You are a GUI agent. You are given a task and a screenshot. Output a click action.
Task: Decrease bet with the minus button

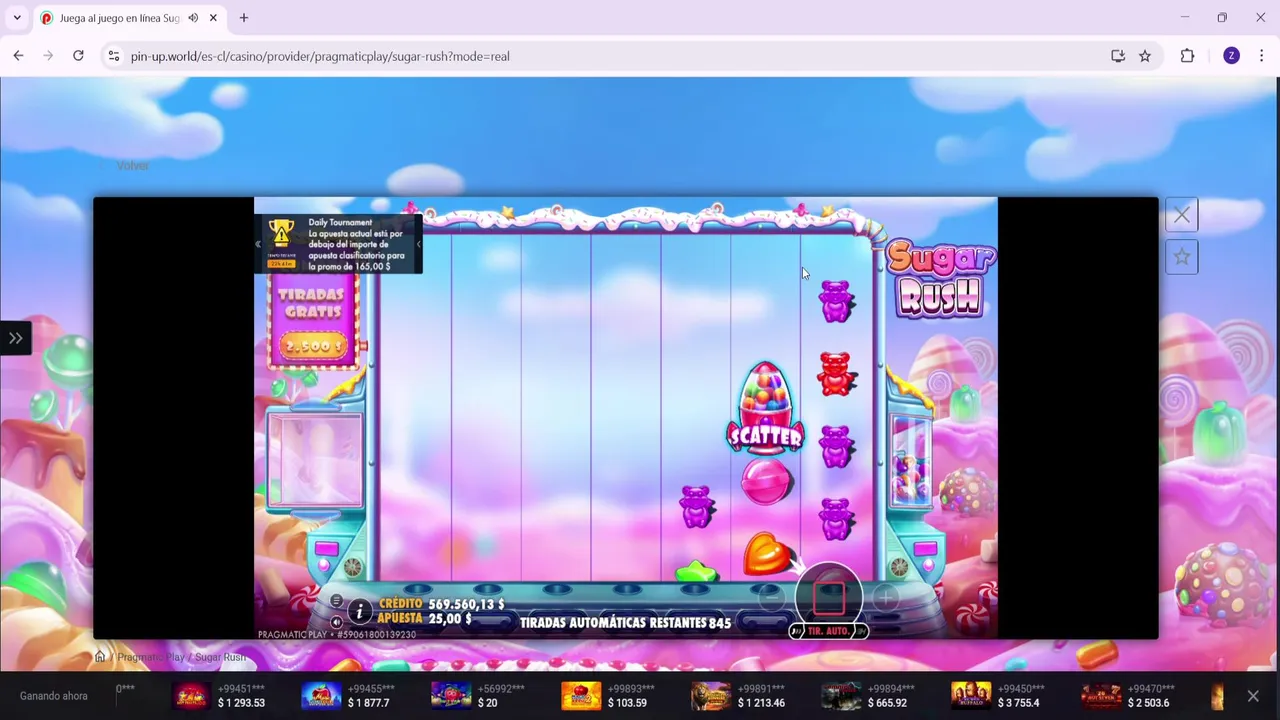click(770, 598)
